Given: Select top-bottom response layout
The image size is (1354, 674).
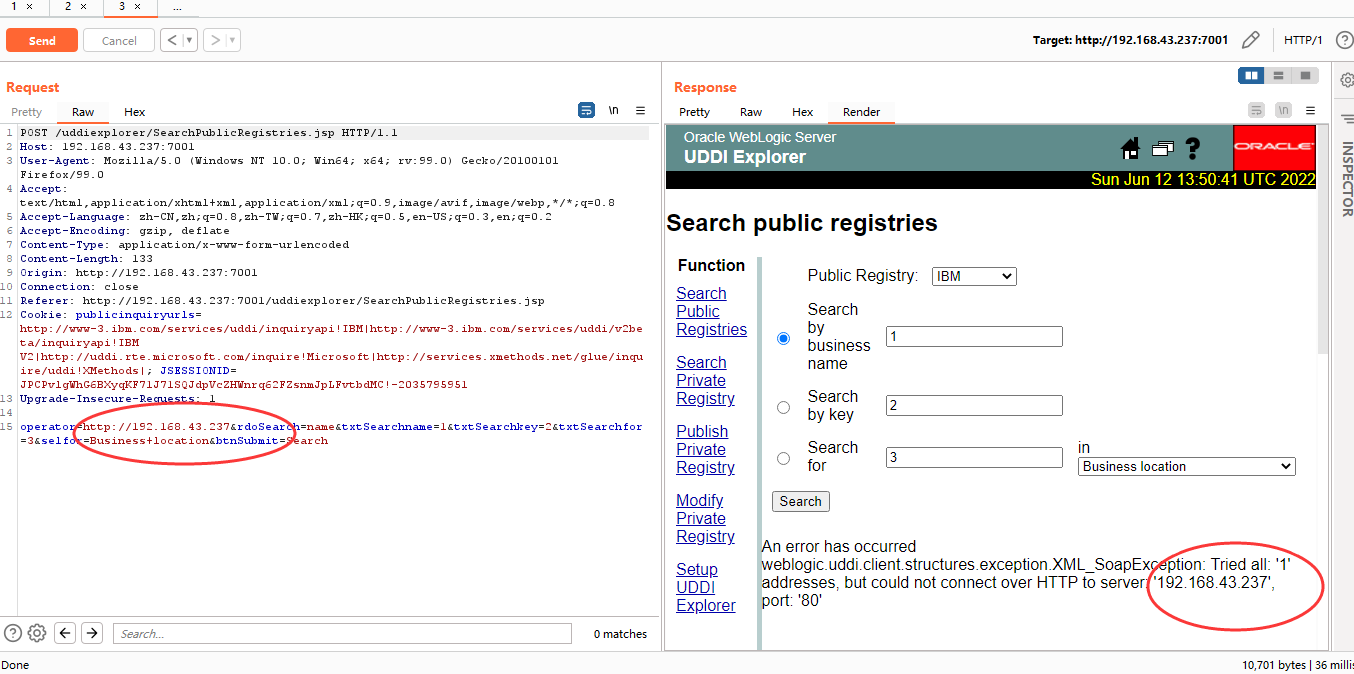Looking at the screenshot, I should coord(1277,76).
